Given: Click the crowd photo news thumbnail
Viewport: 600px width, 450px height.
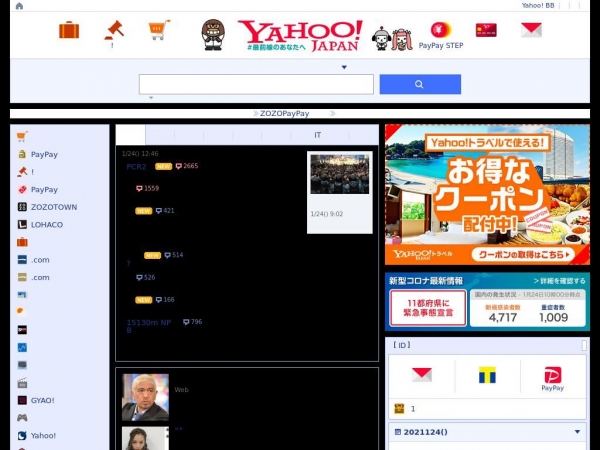Looking at the screenshot, I should (x=340, y=174).
